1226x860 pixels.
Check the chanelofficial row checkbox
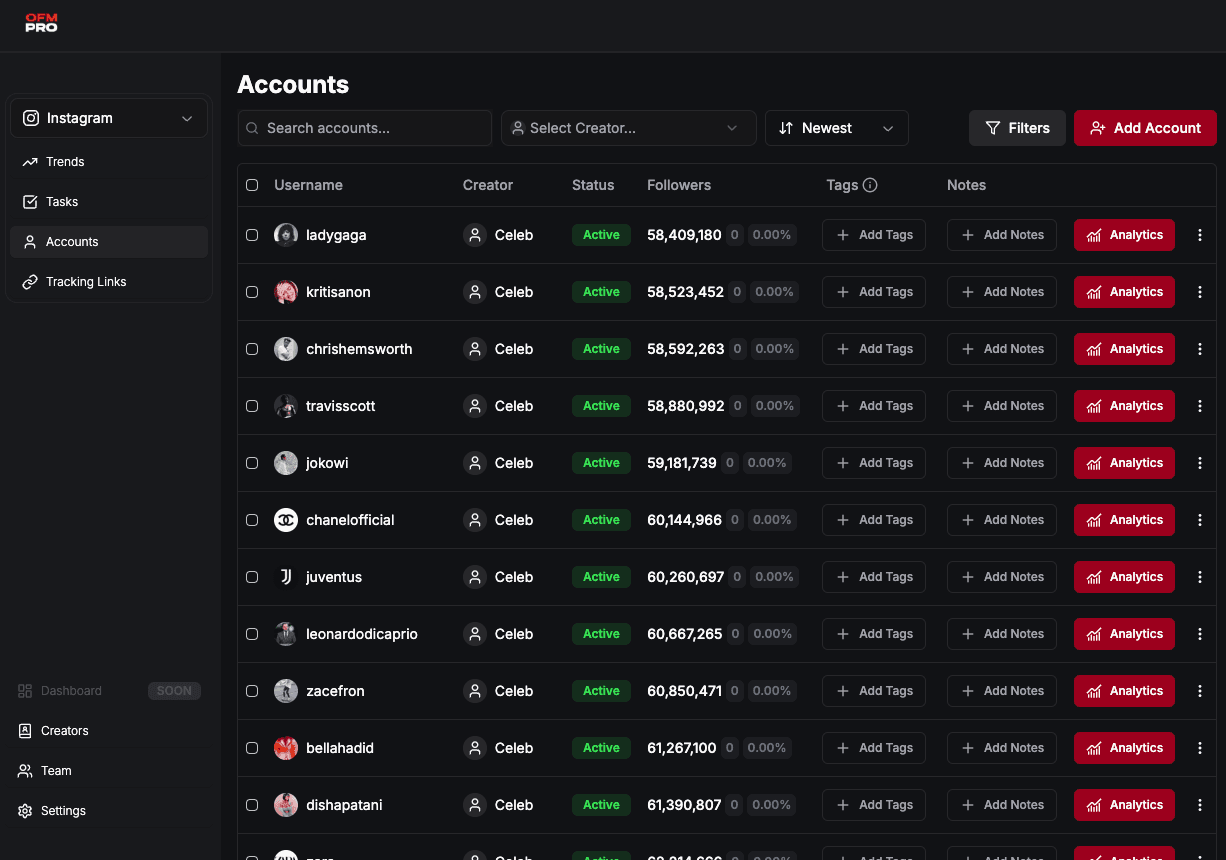click(x=252, y=520)
